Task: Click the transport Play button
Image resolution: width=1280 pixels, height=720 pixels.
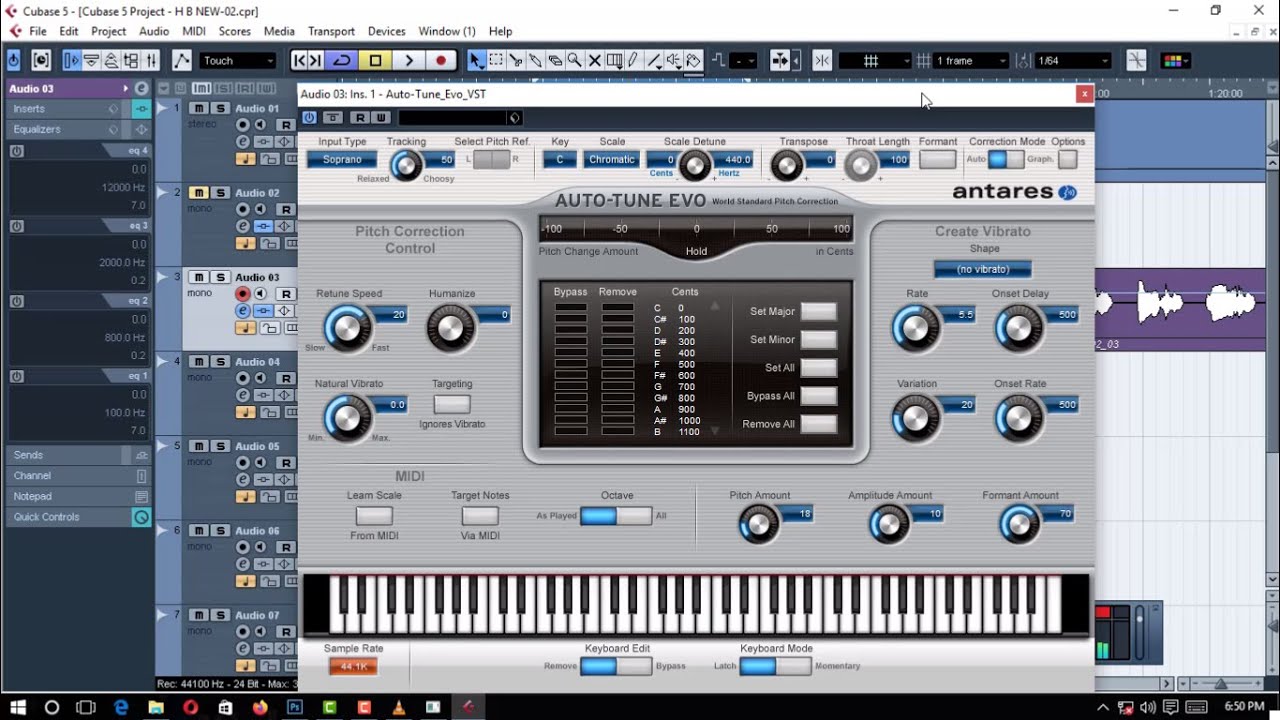Action: point(408,61)
